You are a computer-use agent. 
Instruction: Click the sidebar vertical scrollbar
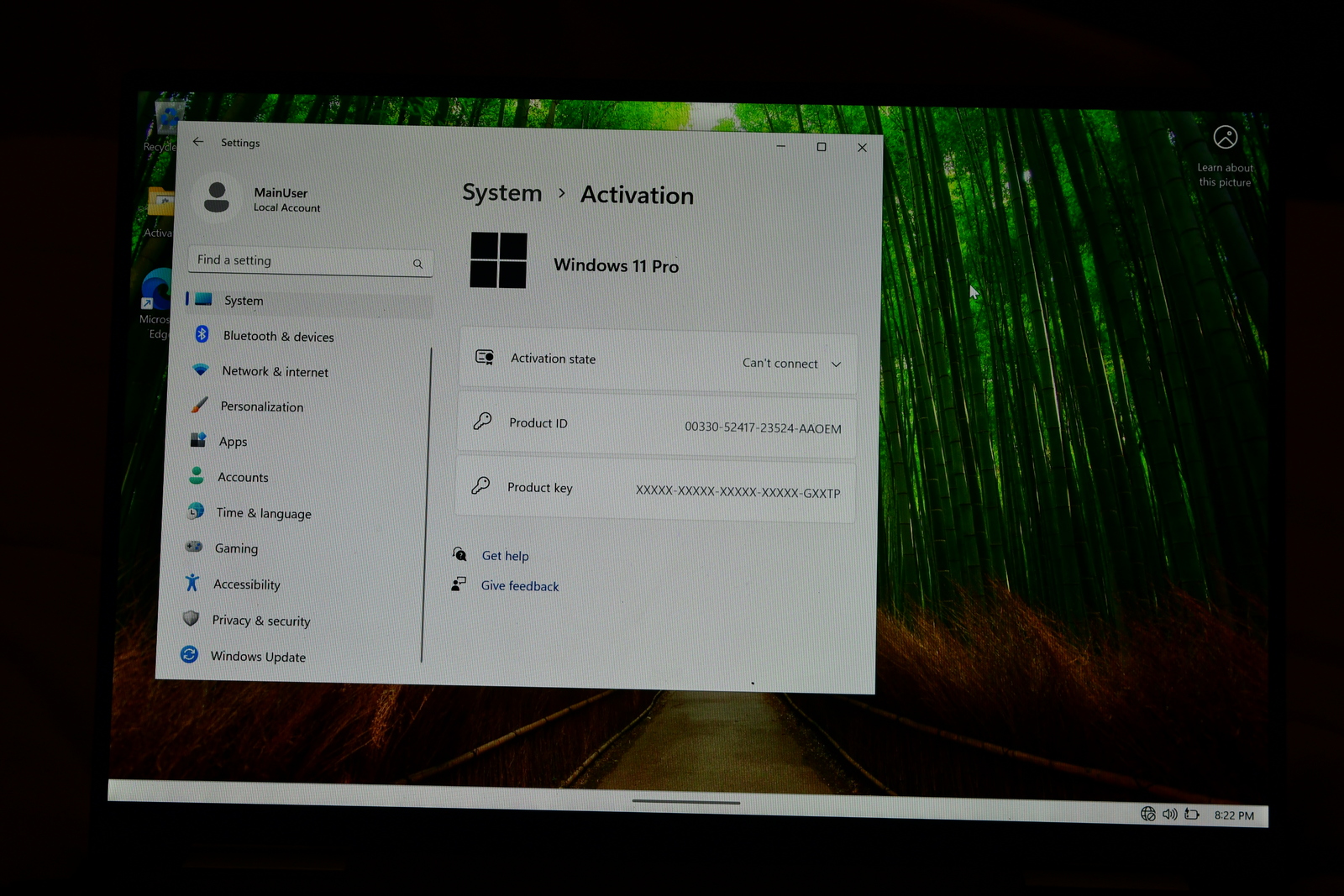427,504
